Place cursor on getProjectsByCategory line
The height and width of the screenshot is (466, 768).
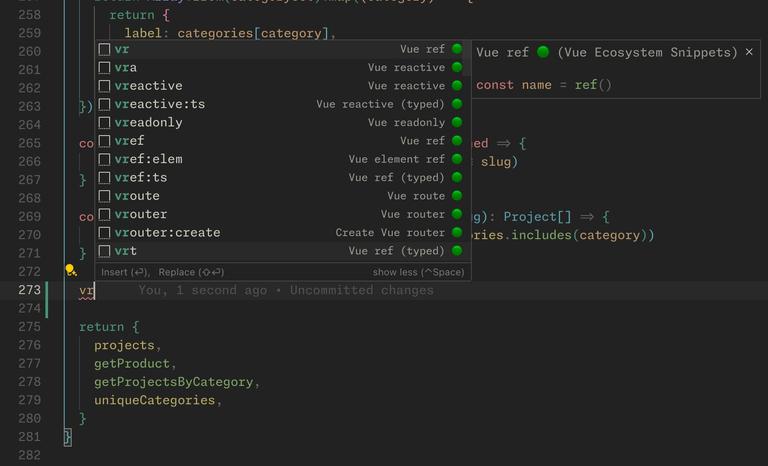[x=174, y=382]
